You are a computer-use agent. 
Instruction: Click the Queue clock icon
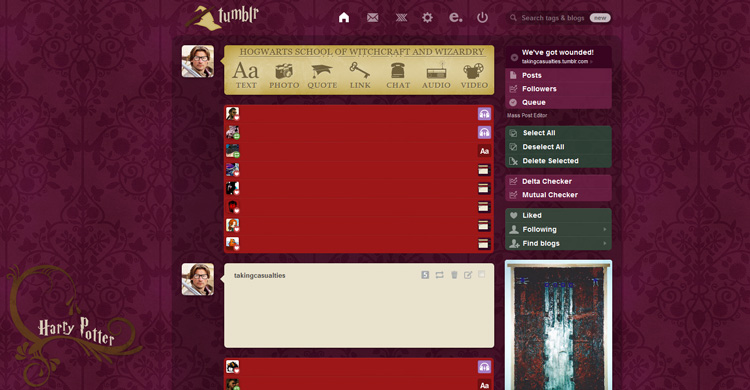(x=513, y=102)
